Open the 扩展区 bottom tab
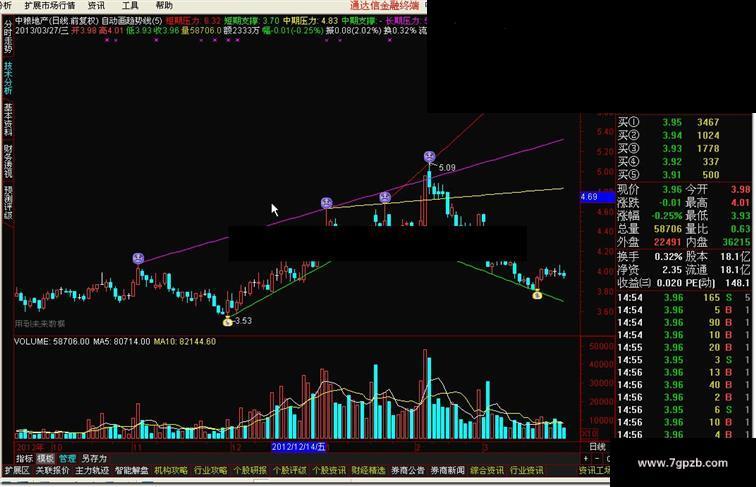 [x=17, y=470]
